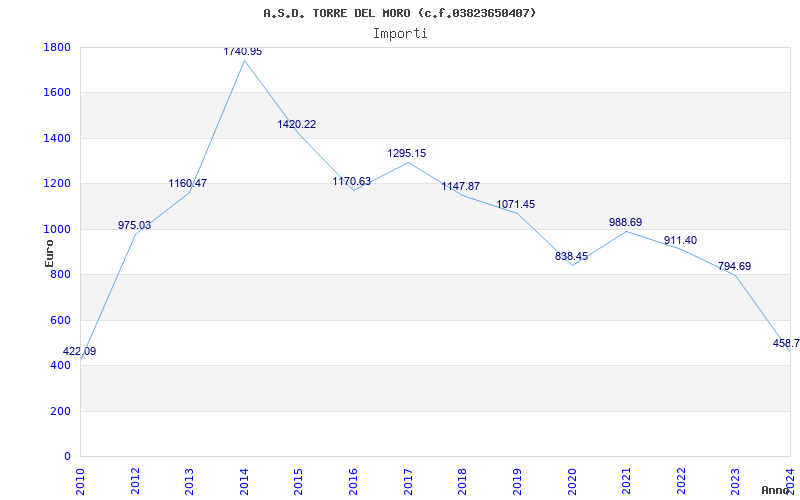Click the 1160.47 data label
The image size is (800, 500).
pos(188,184)
